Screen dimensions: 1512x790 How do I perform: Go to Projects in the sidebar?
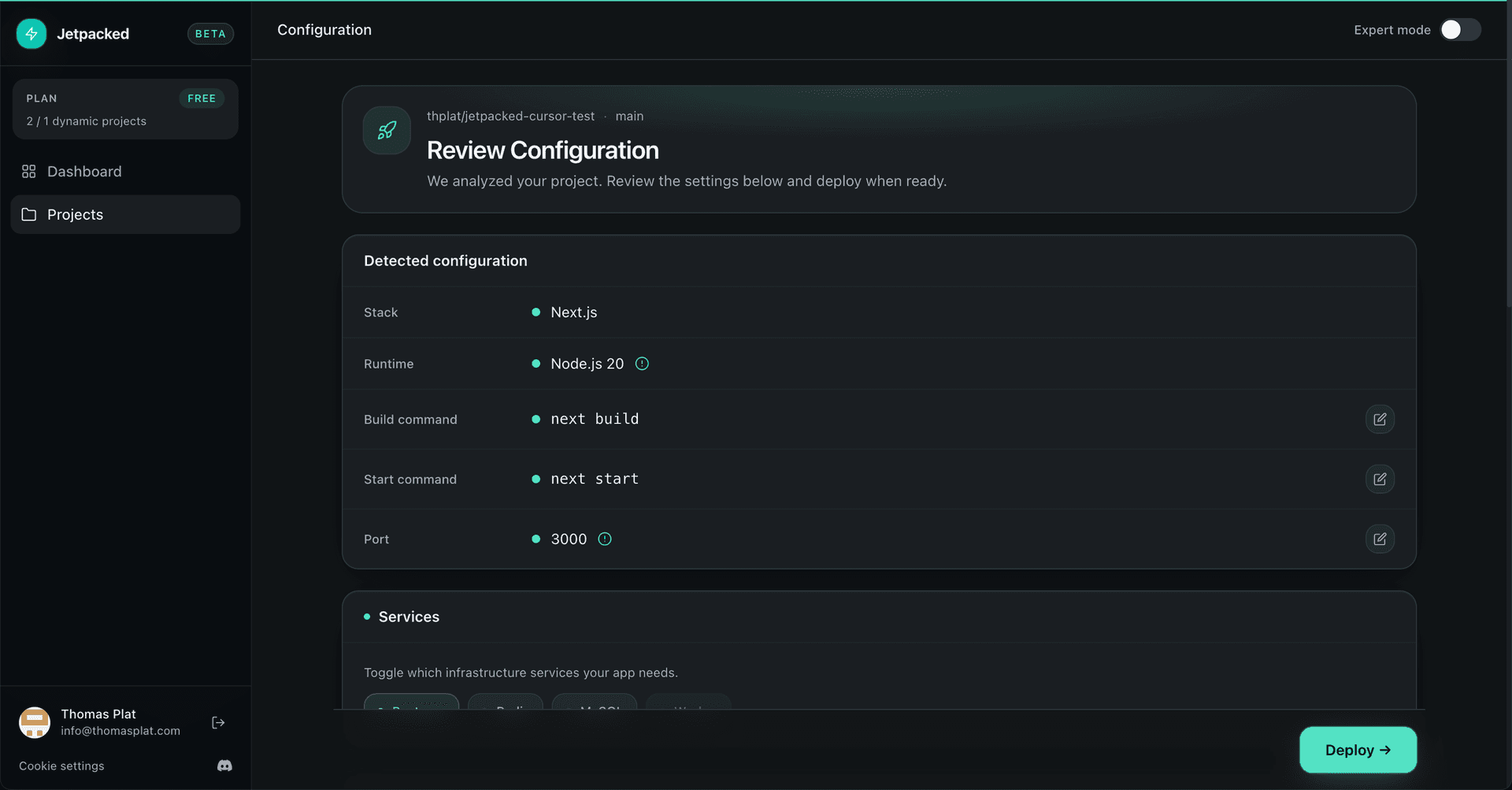[125, 214]
